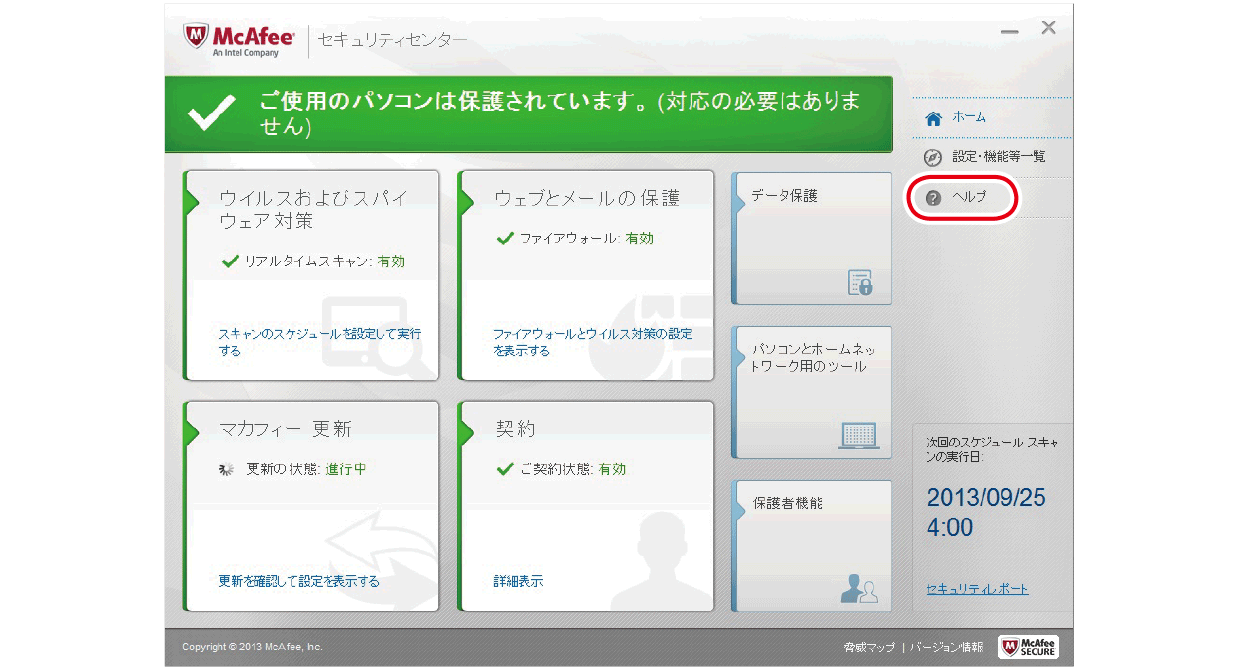Image resolution: width=1240 pixels, height=670 pixels.
Task: Click the リアルタイムスキャン: 有効 status
Action: 325,261
